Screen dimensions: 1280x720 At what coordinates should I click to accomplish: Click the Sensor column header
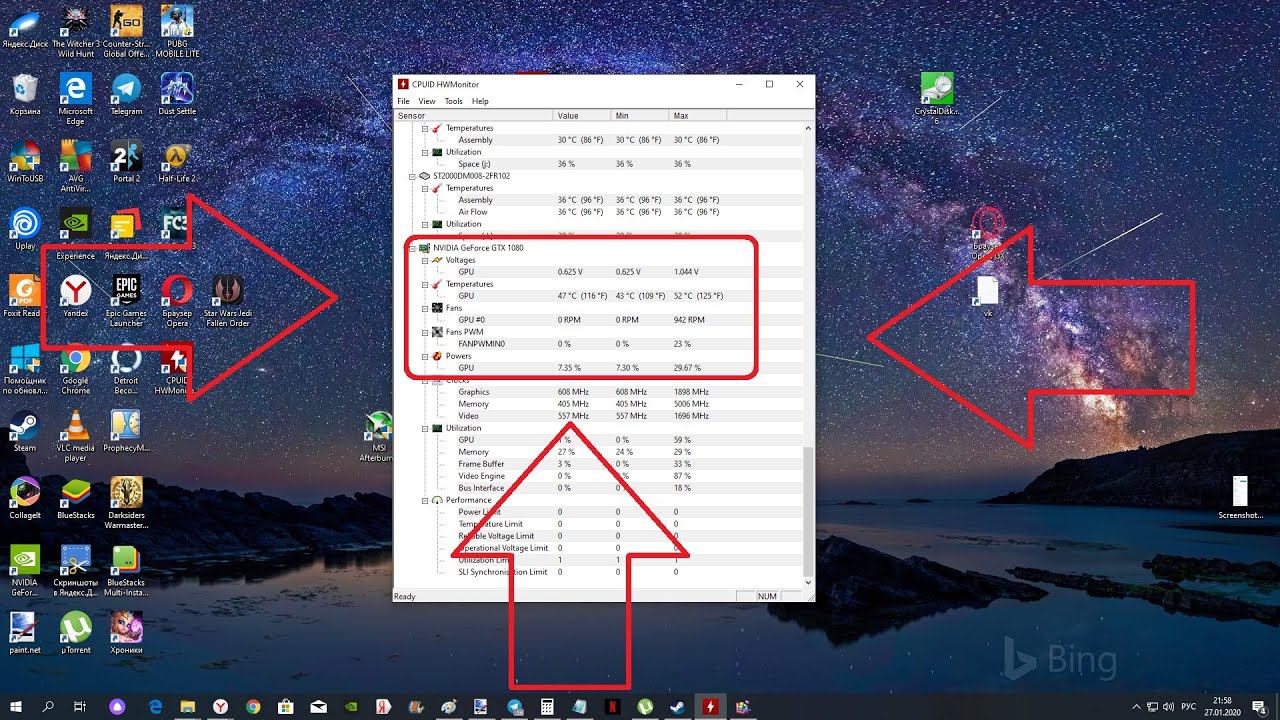point(474,116)
